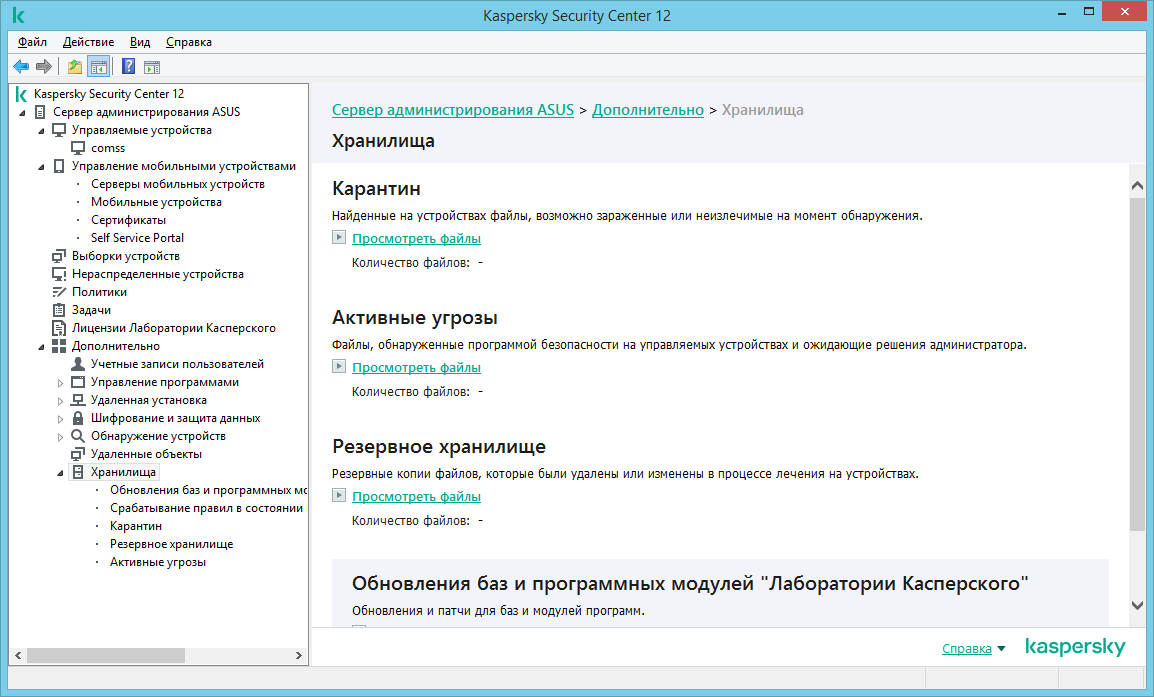Expand the Обнаружение устройств node
Screen dimensions: 1154x697
coord(60,436)
